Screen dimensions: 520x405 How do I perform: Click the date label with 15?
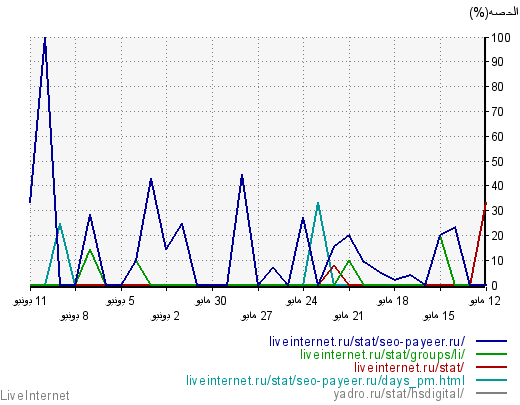click(x=439, y=316)
